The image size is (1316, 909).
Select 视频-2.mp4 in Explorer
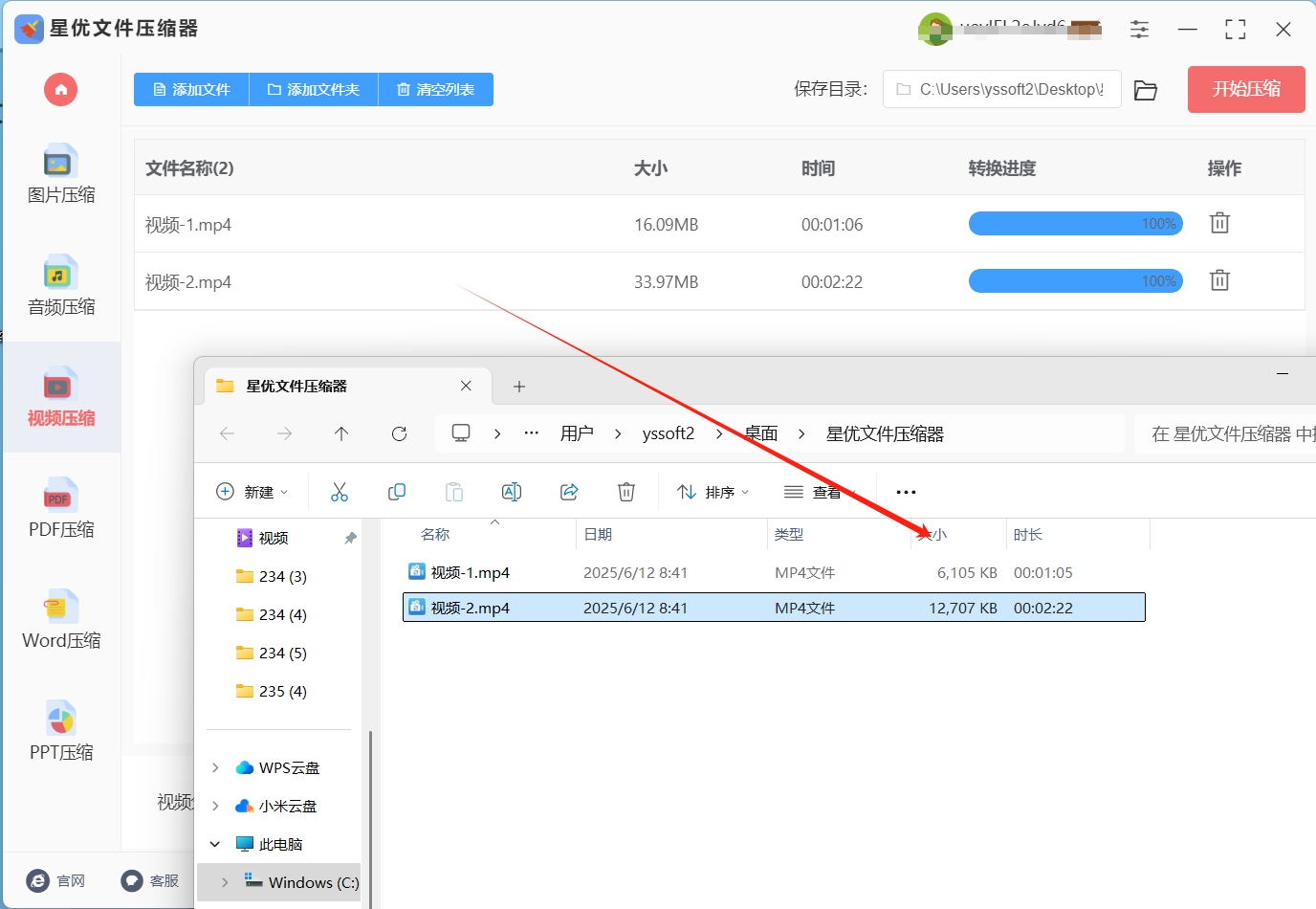pos(774,608)
